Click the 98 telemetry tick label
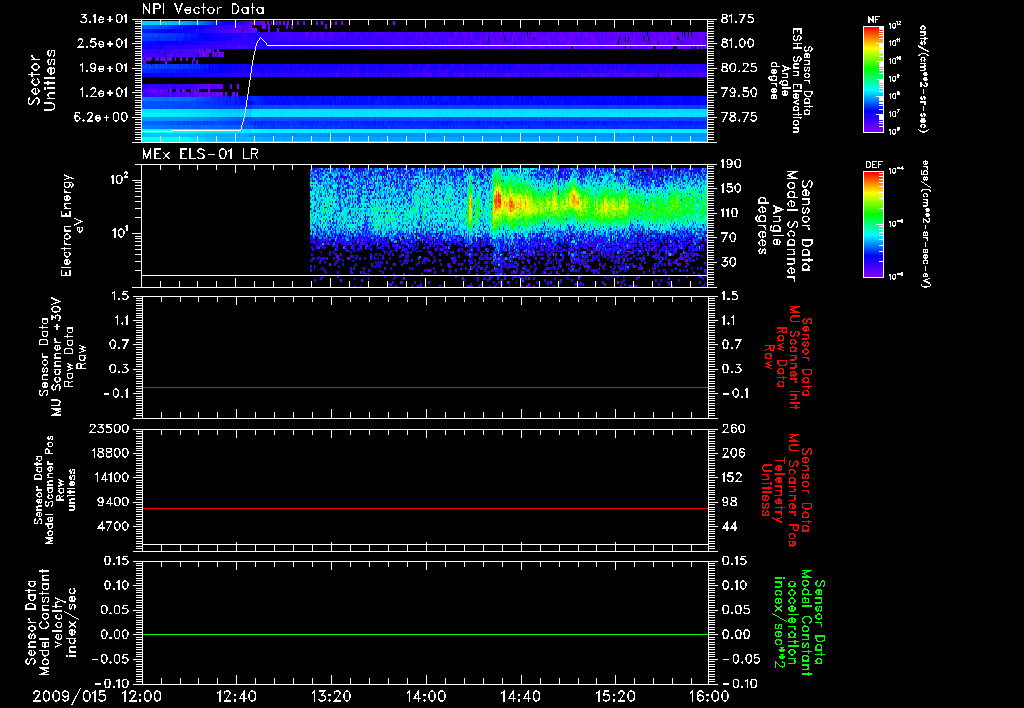The height and width of the screenshot is (708, 1024). [x=728, y=502]
